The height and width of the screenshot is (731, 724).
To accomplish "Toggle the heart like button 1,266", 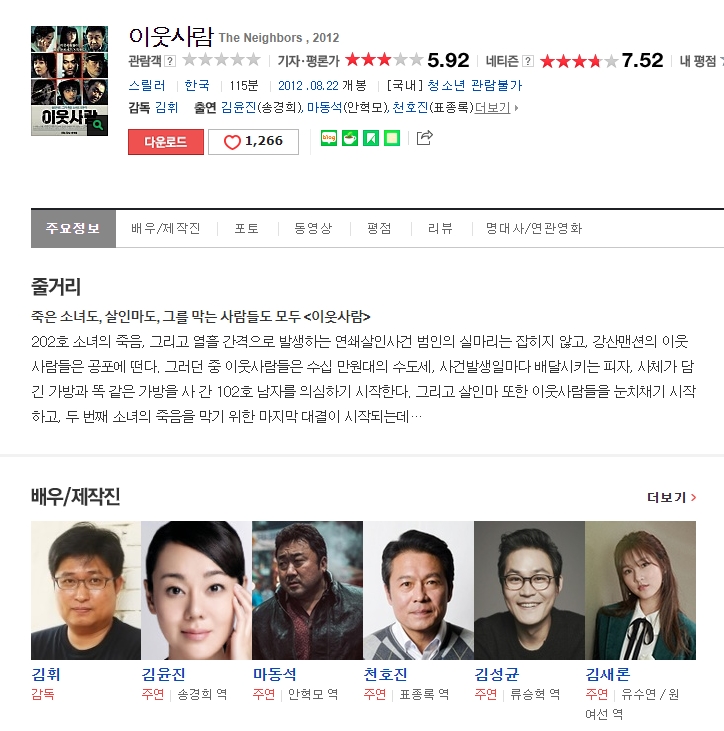I will pos(253,142).
